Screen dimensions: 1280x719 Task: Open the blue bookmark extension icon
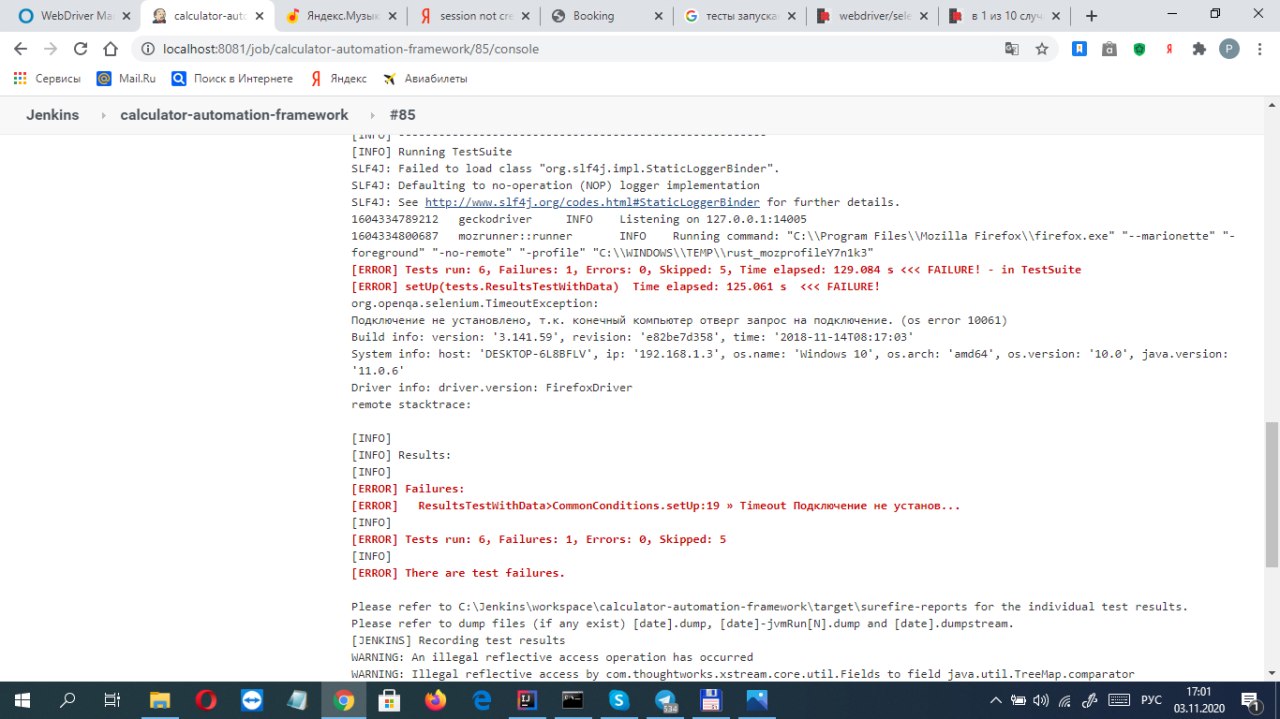coord(1079,48)
